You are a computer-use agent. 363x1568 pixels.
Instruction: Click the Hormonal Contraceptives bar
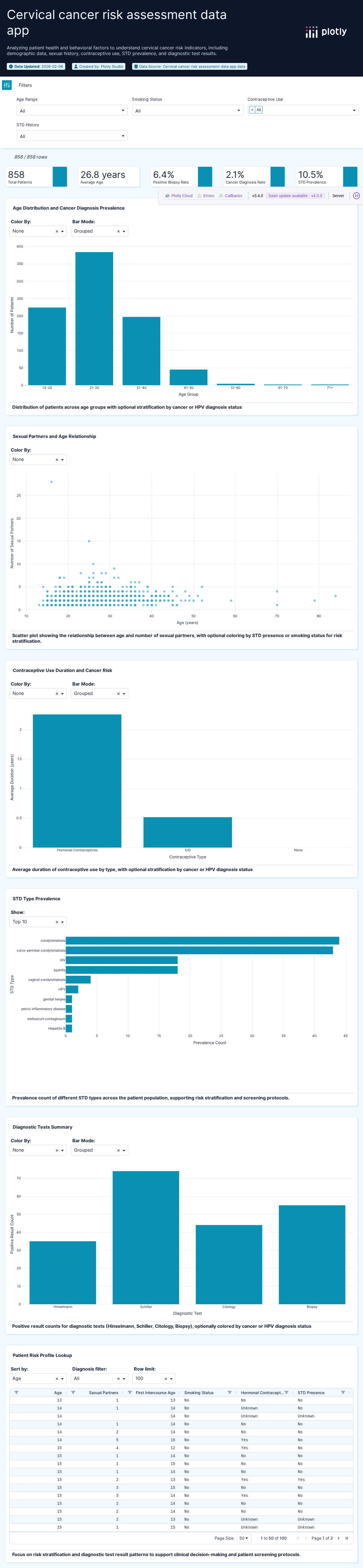pos(77,781)
